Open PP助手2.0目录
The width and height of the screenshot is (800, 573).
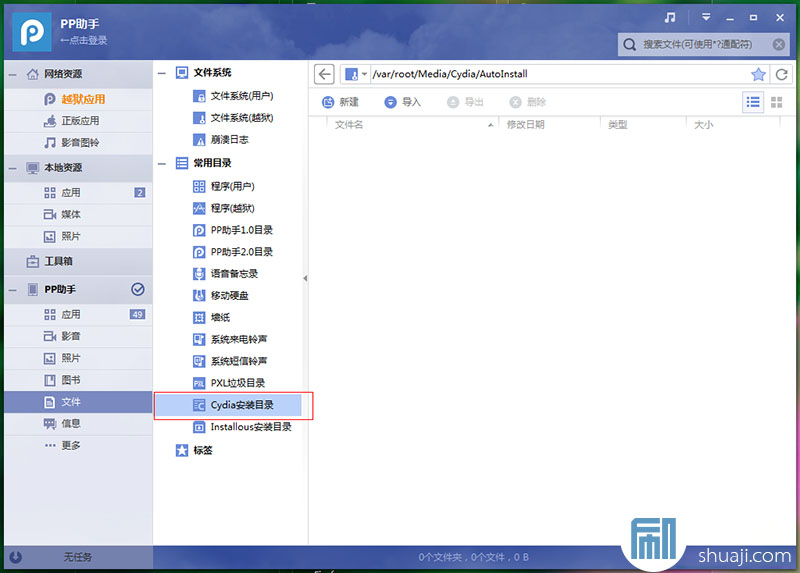pos(233,252)
